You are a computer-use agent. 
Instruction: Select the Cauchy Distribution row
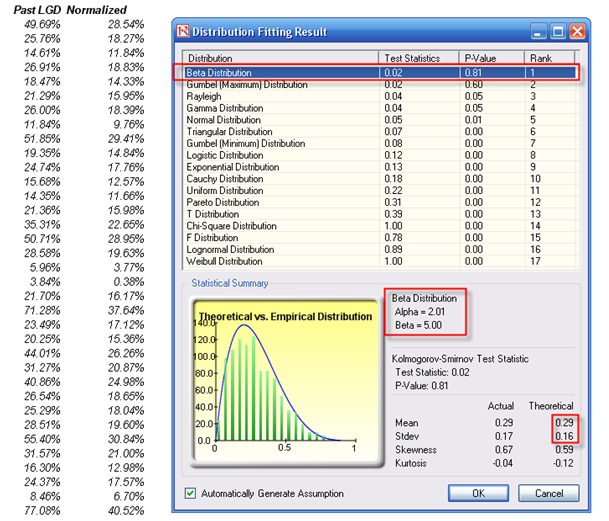point(381,179)
